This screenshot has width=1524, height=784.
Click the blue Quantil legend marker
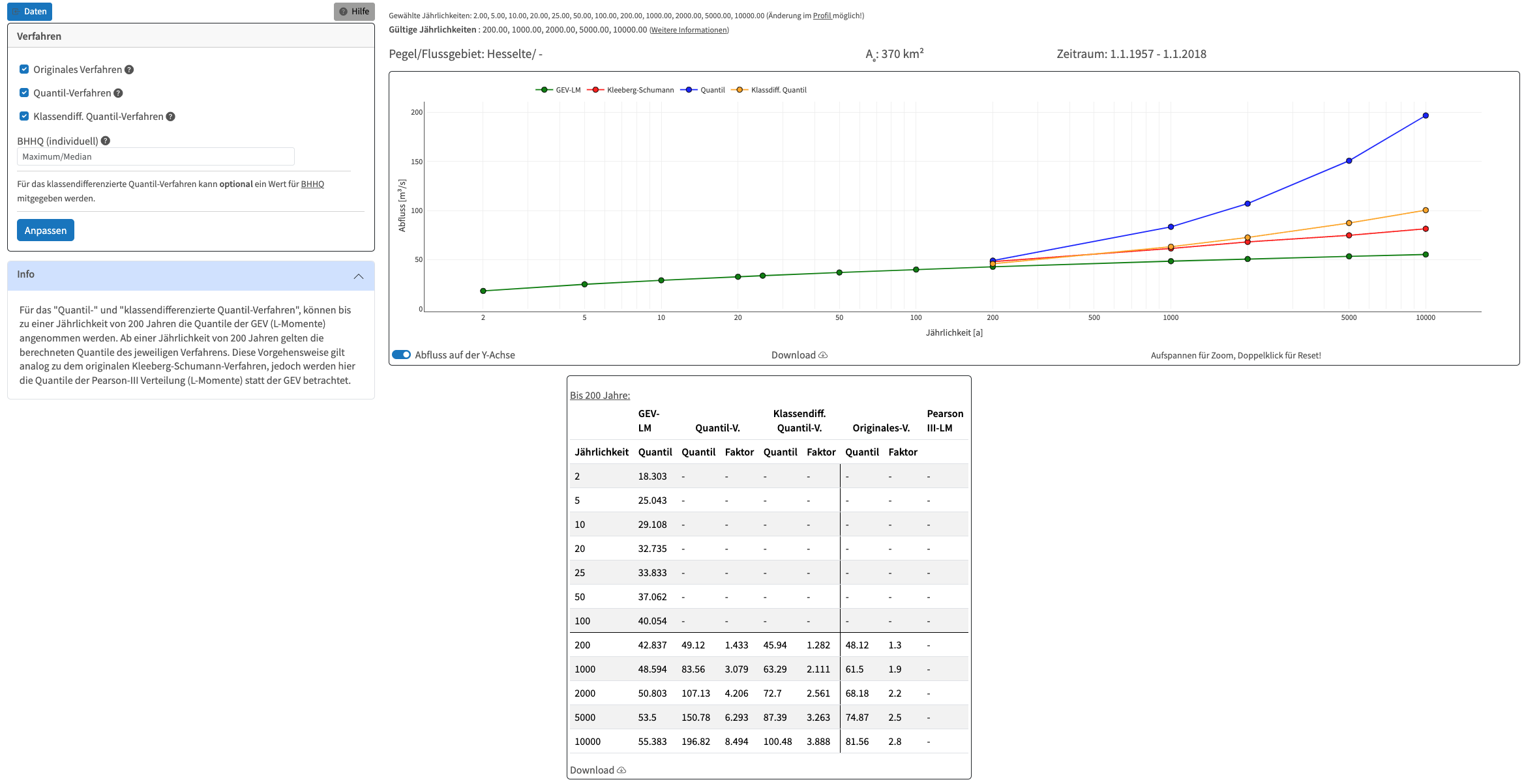pos(689,90)
